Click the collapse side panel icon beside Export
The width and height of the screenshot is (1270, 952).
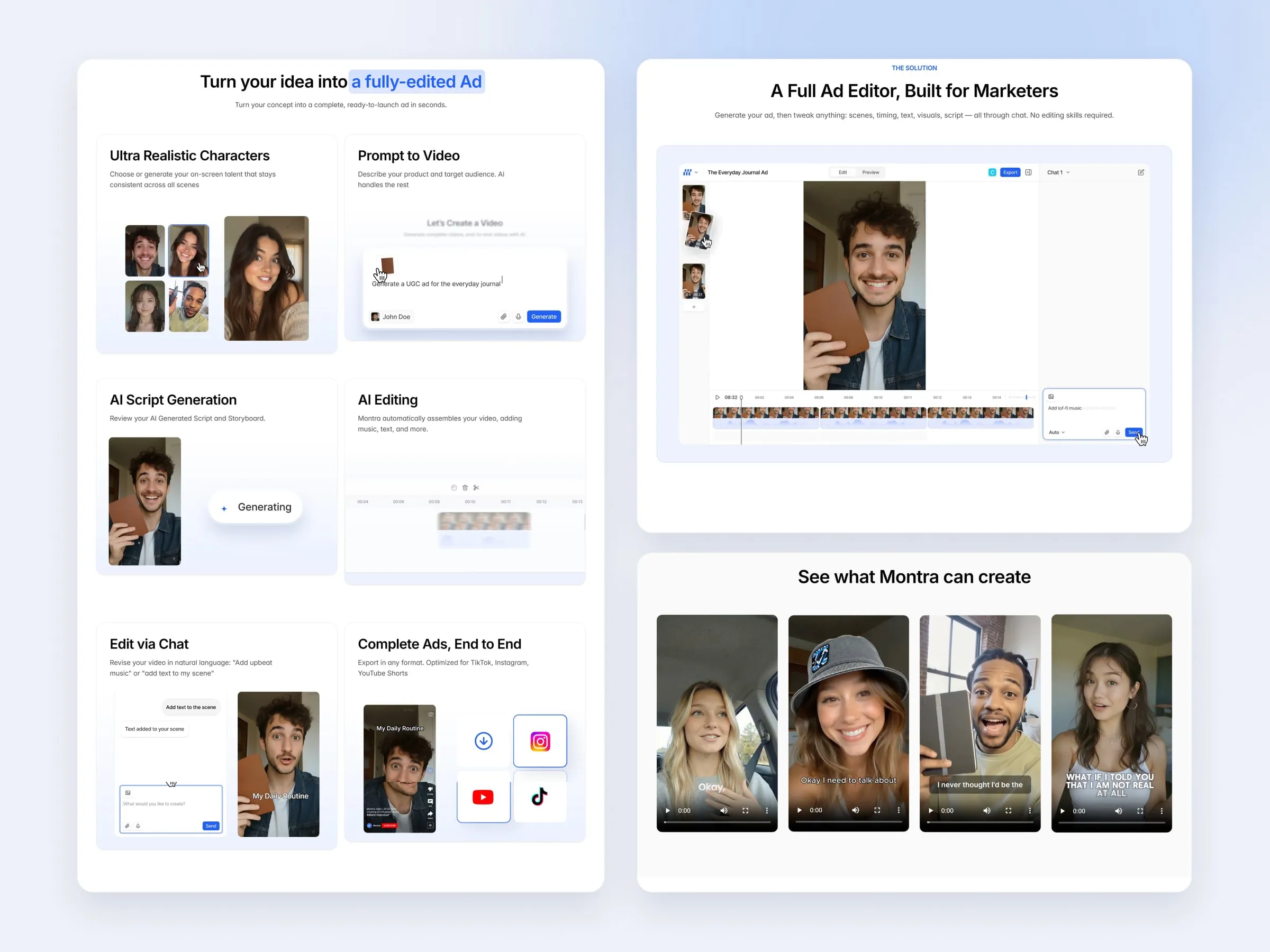(x=1028, y=172)
